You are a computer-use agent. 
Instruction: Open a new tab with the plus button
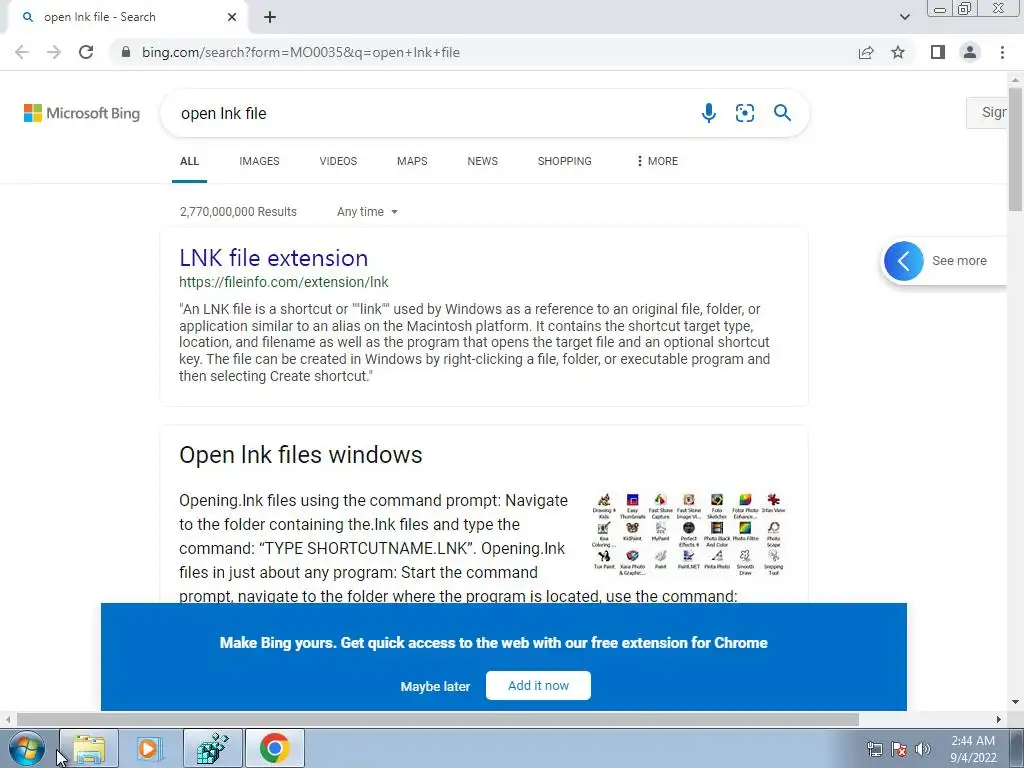pos(270,18)
